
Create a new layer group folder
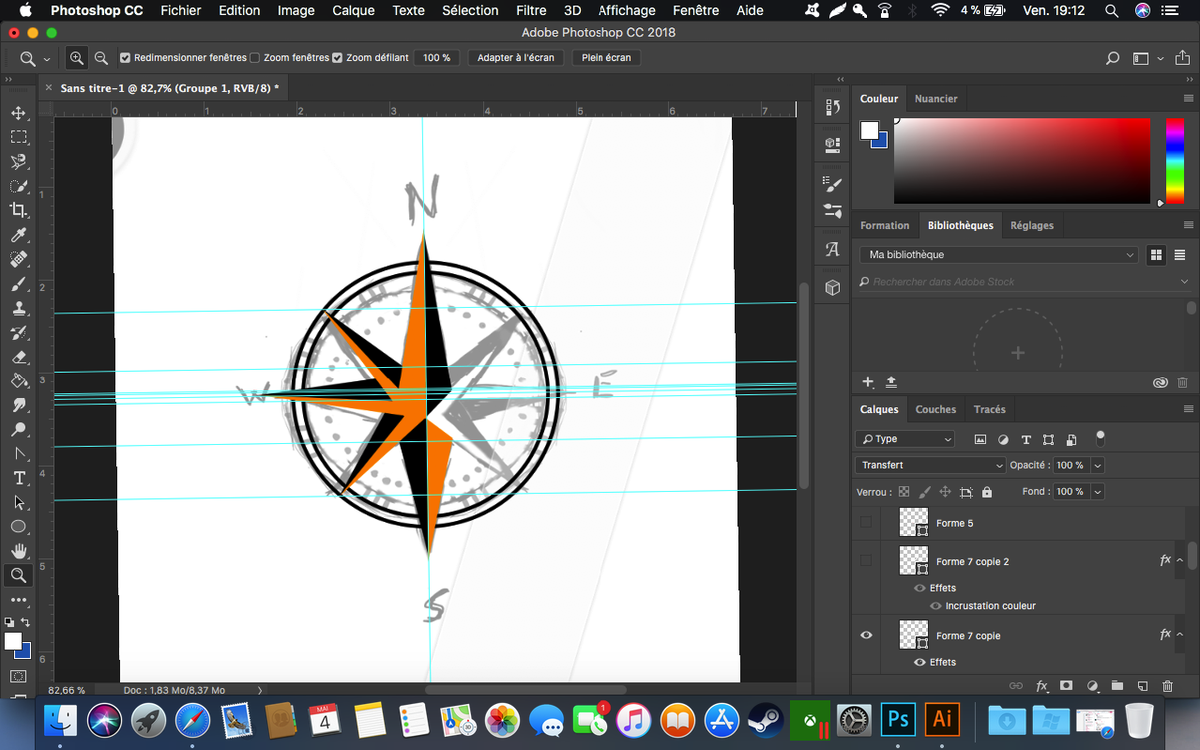(x=1117, y=686)
